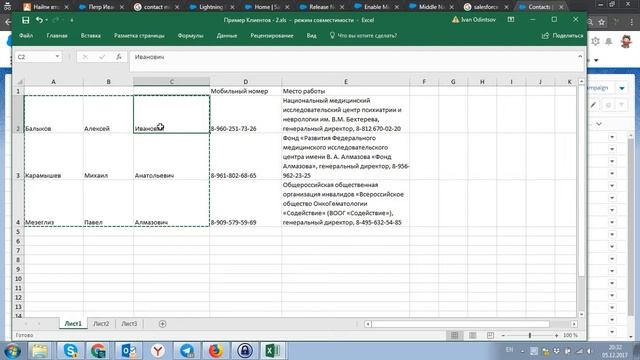
Task: Select column E header
Action: coord(346,82)
